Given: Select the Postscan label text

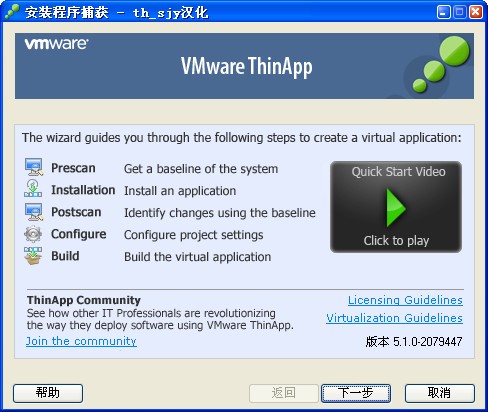Looking at the screenshot, I should tap(76, 212).
